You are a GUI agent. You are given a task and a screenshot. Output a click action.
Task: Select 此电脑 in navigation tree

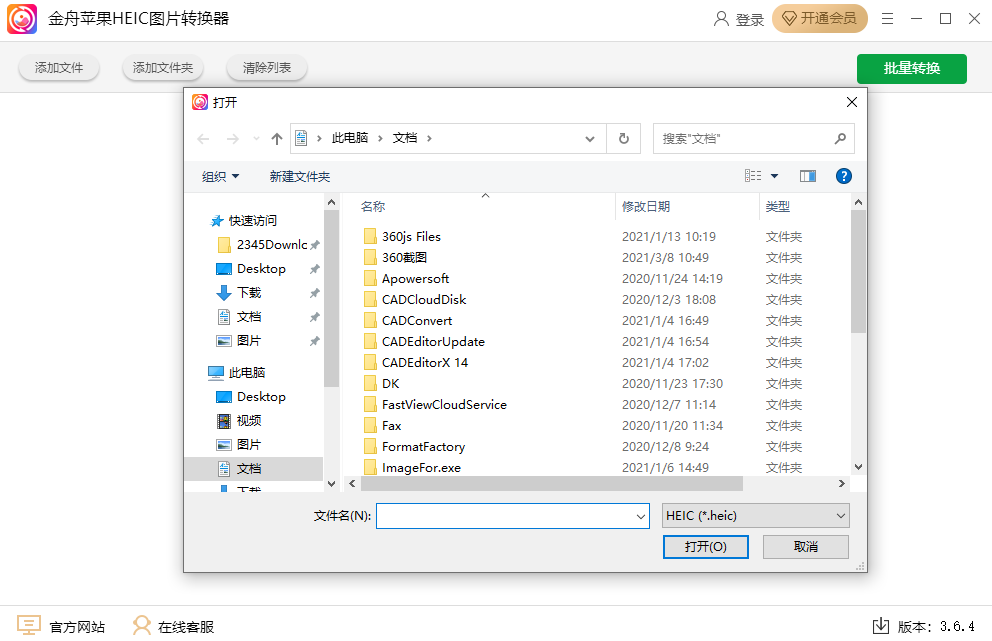247,373
